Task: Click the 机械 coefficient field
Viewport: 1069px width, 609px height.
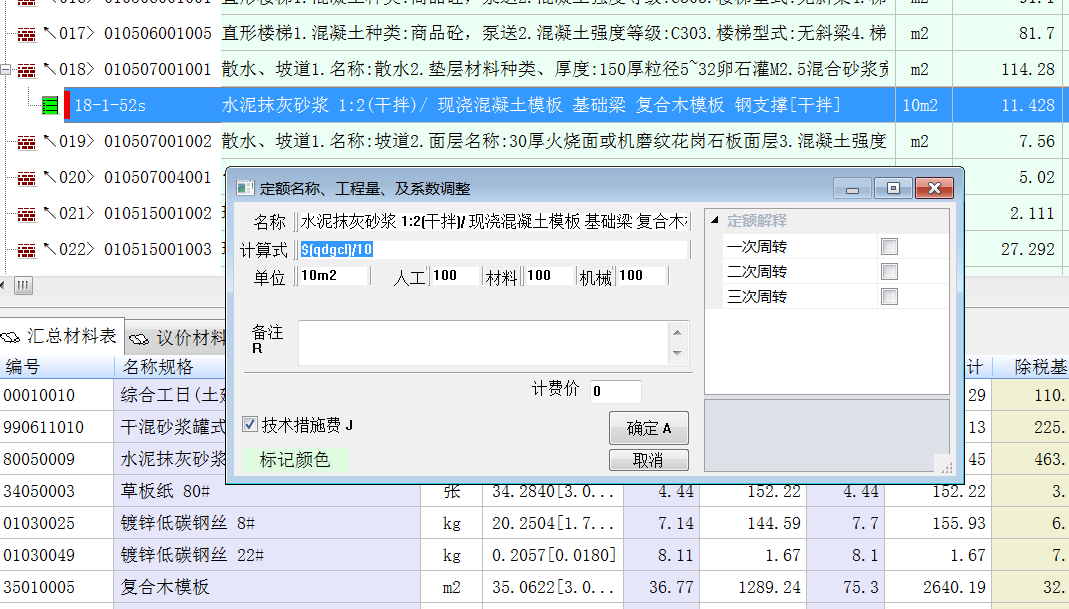Action: (x=642, y=276)
